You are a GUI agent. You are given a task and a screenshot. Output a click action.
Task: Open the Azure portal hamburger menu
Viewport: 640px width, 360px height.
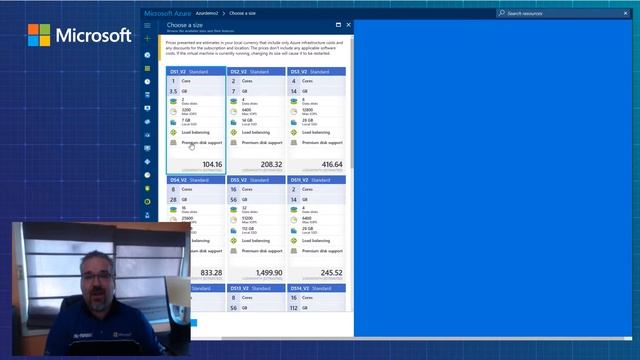147,25
